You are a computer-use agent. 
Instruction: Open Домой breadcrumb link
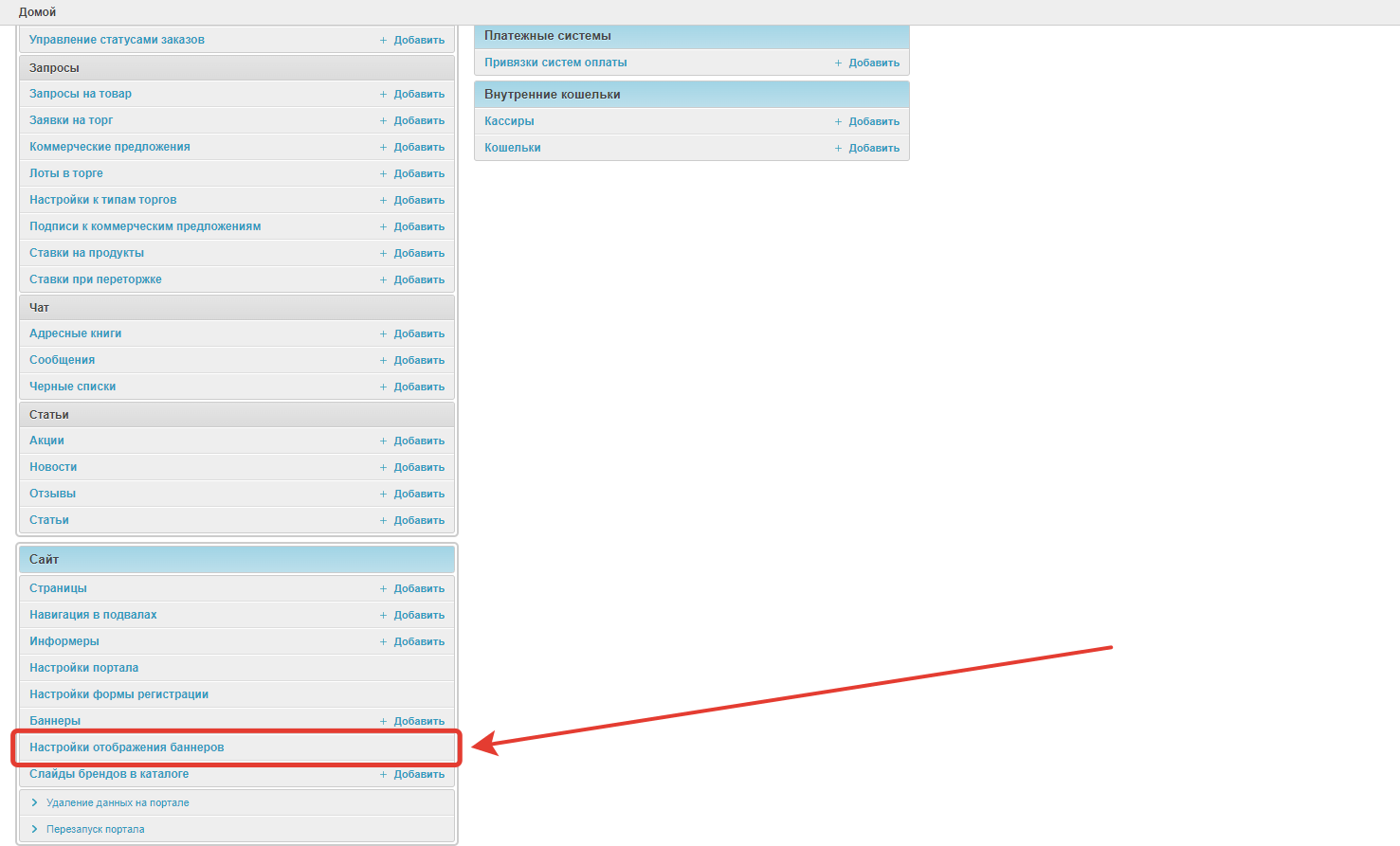[38, 12]
